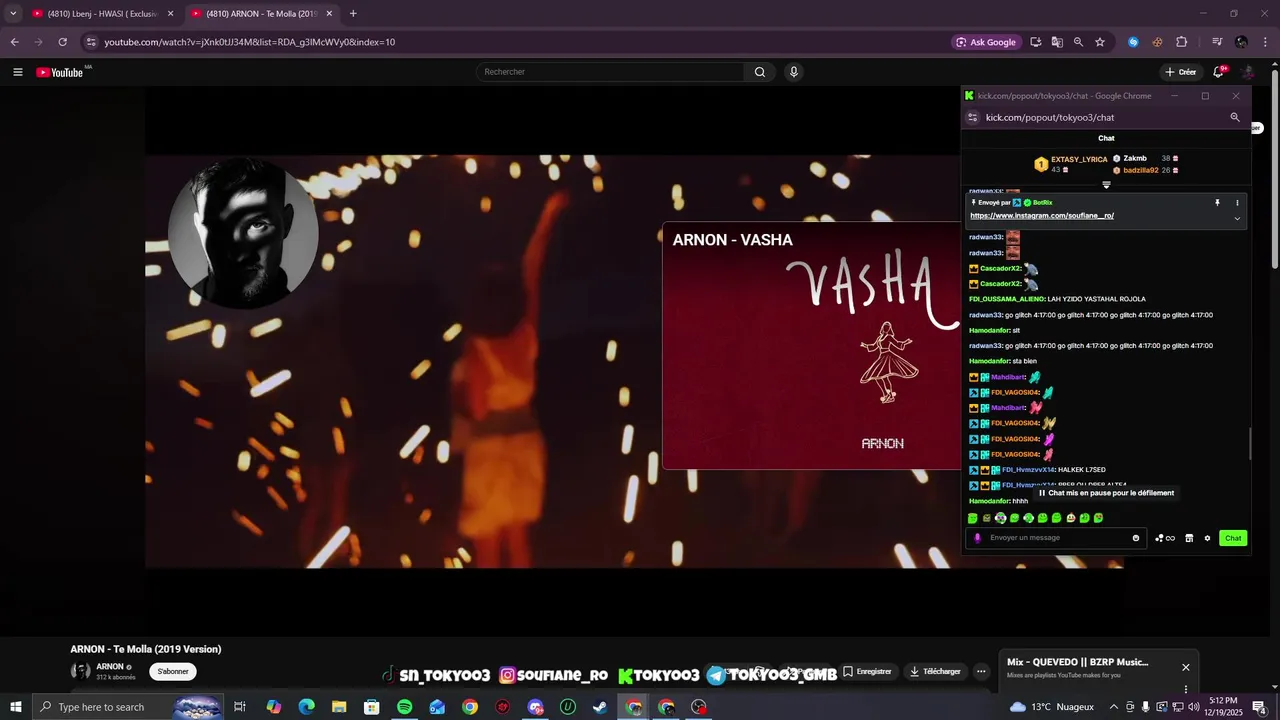The height and width of the screenshot is (720, 1280).
Task: Focus the Envoyer un message field
Action: [1057, 538]
